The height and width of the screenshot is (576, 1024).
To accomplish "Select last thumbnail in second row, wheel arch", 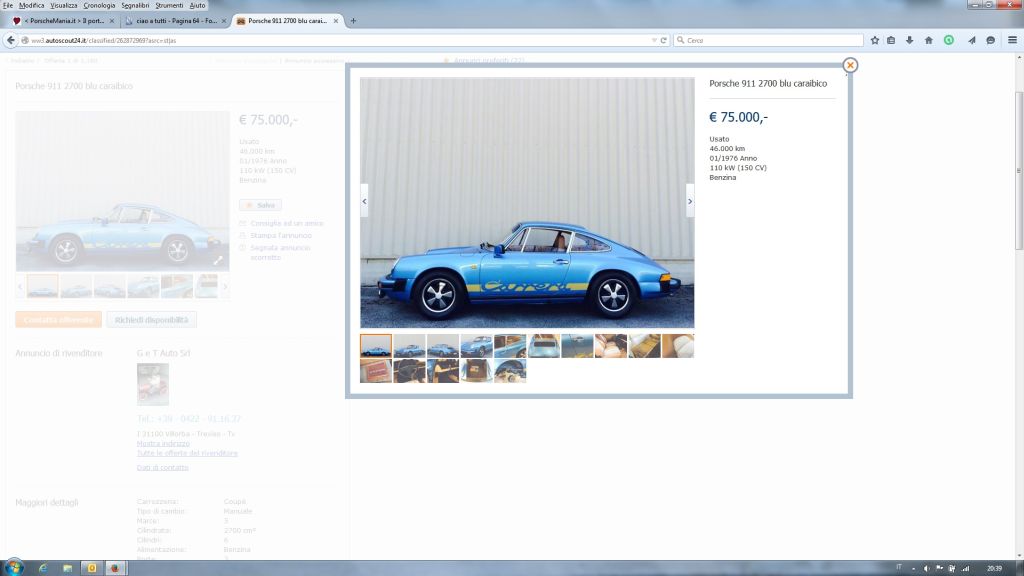I will [x=510, y=371].
